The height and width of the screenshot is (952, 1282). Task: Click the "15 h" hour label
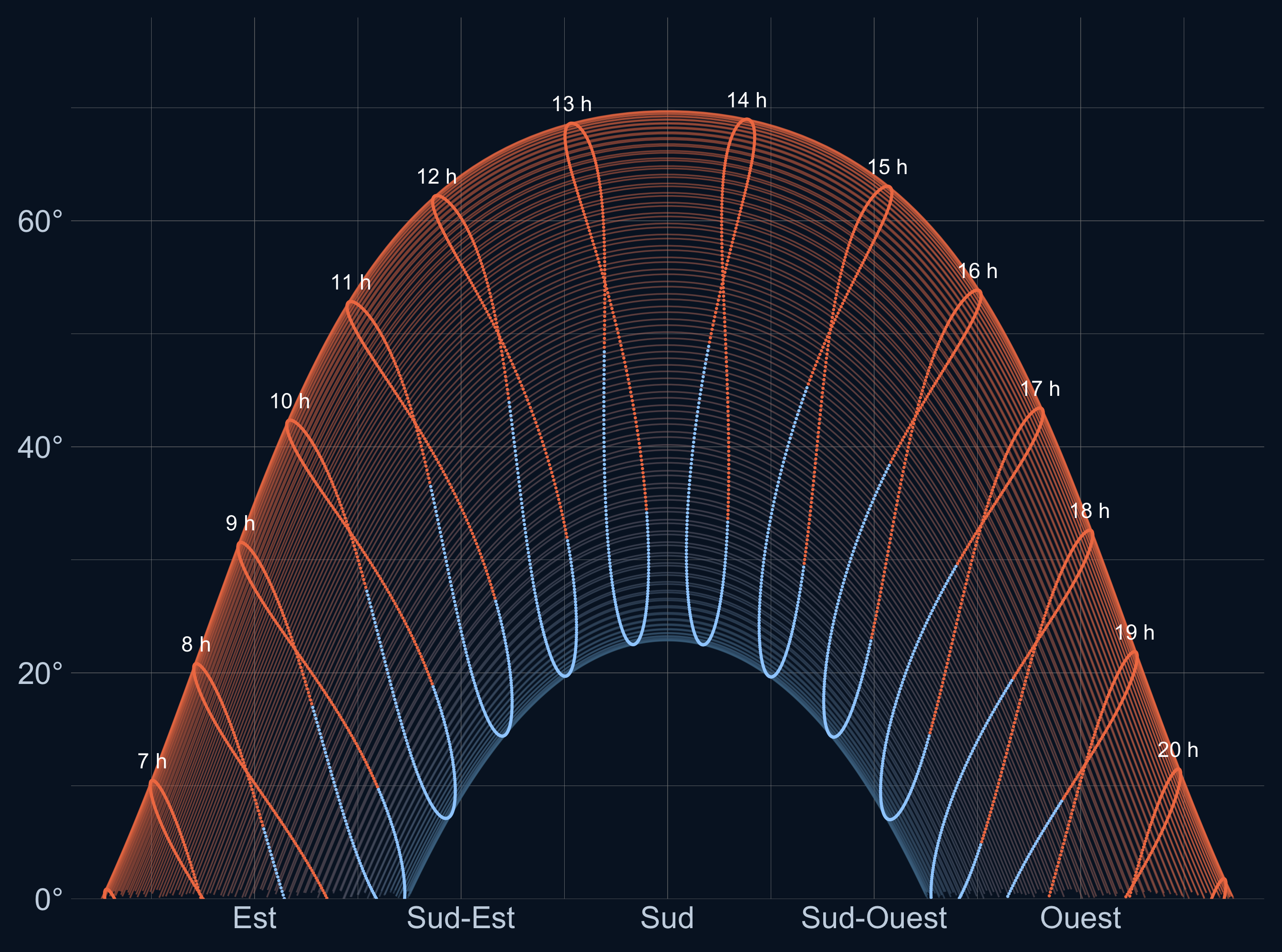tap(887, 167)
